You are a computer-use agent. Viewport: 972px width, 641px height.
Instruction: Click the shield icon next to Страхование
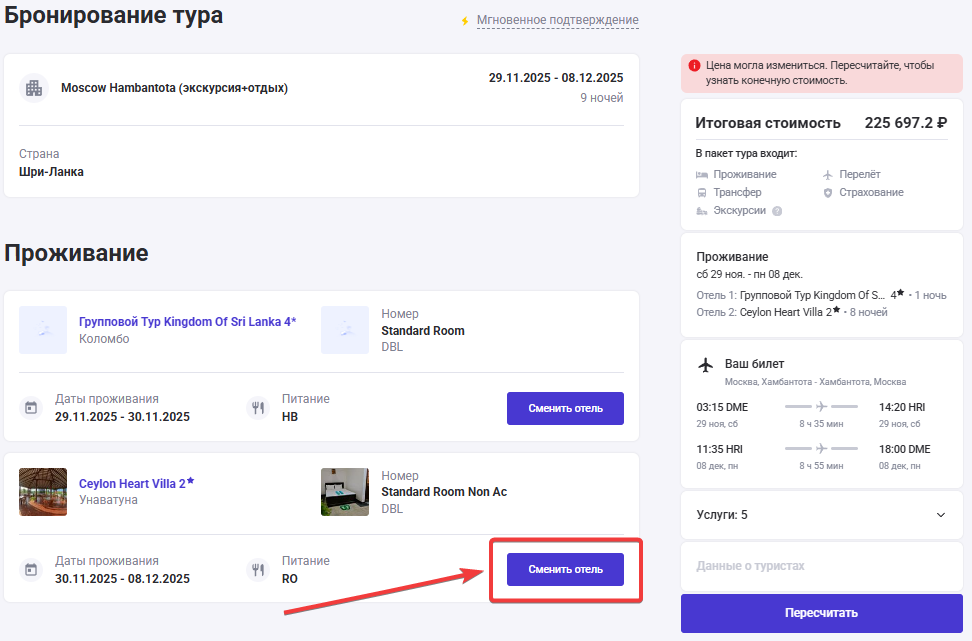tap(827, 192)
